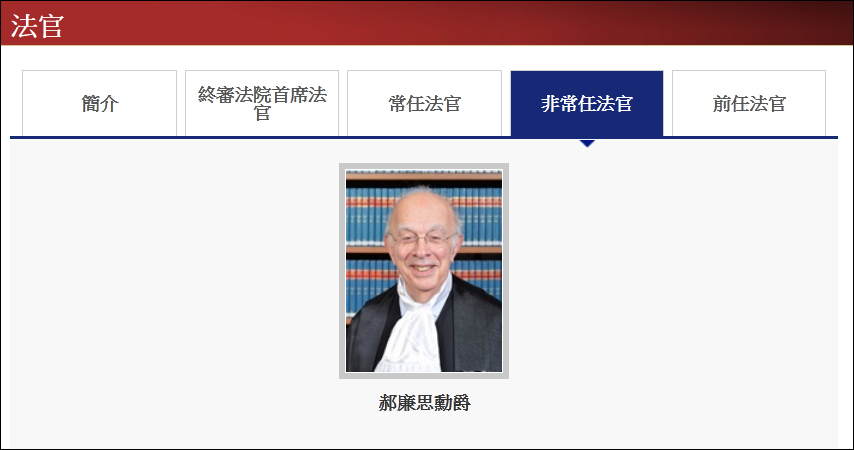
Task: Click the judge's face in the portrait
Action: click(x=422, y=237)
